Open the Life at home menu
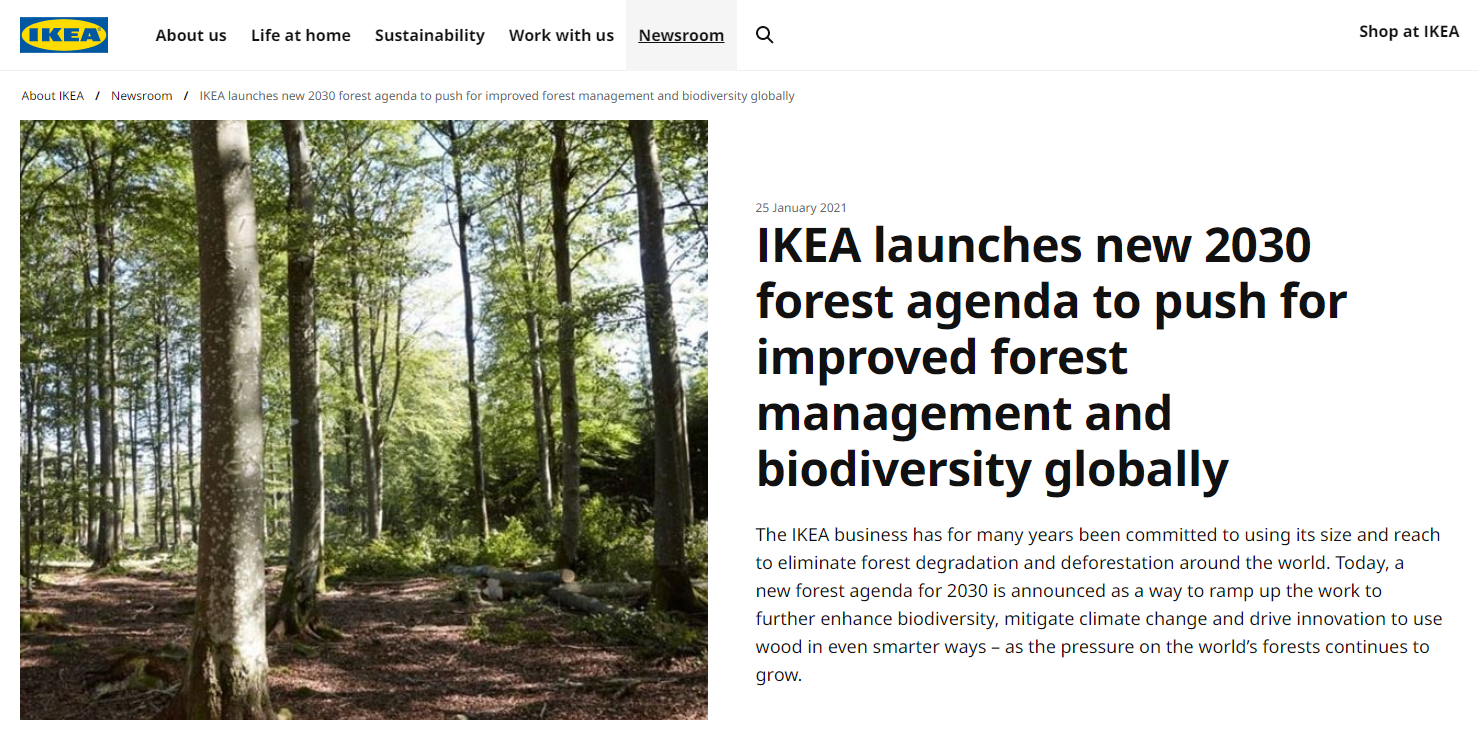1478x753 pixels. [301, 35]
